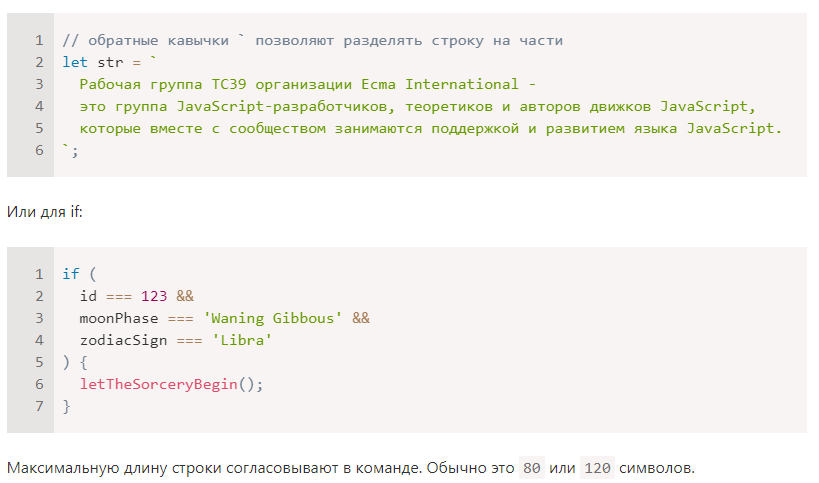Click the 'Libra' string literal
This screenshot has width=819, height=483.
pos(242,340)
